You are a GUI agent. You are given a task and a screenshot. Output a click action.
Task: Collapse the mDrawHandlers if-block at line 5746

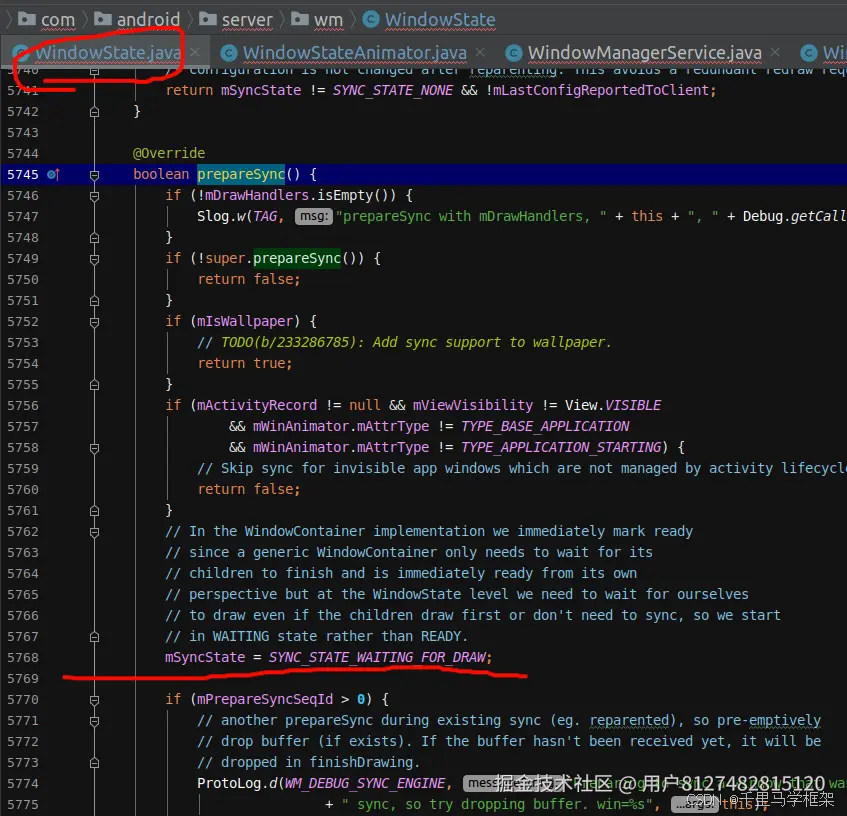[95, 196]
